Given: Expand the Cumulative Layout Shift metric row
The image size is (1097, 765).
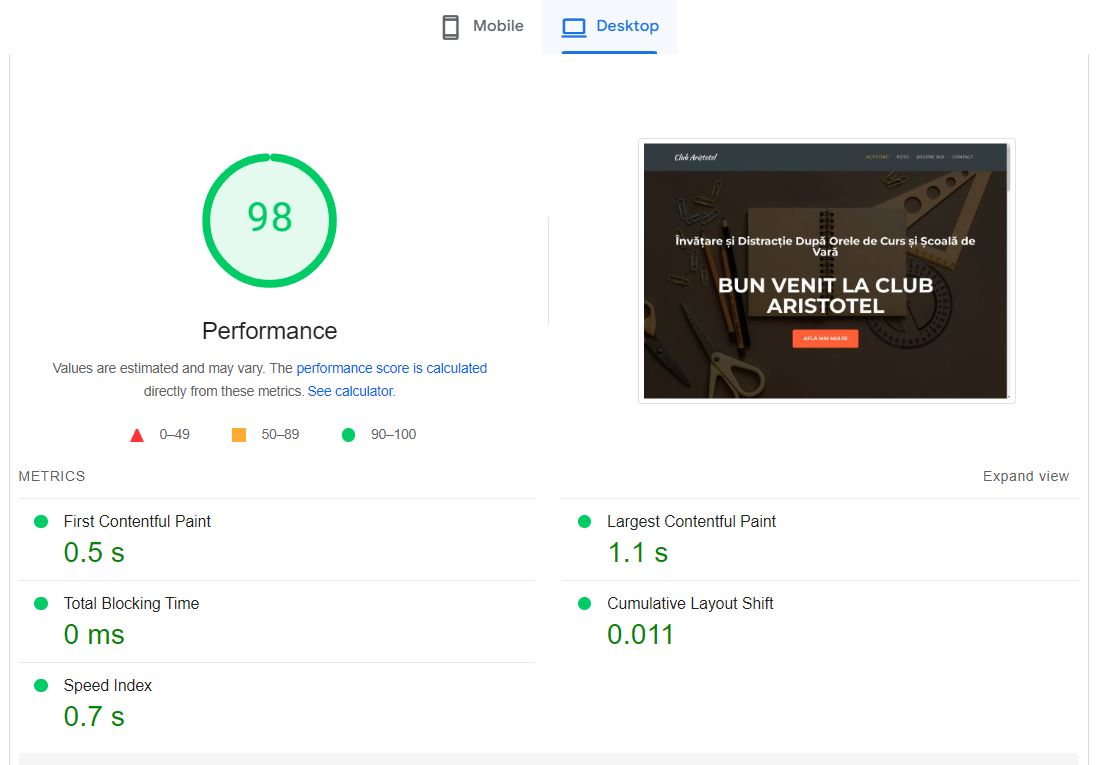Looking at the screenshot, I should pyautogui.click(x=690, y=603).
